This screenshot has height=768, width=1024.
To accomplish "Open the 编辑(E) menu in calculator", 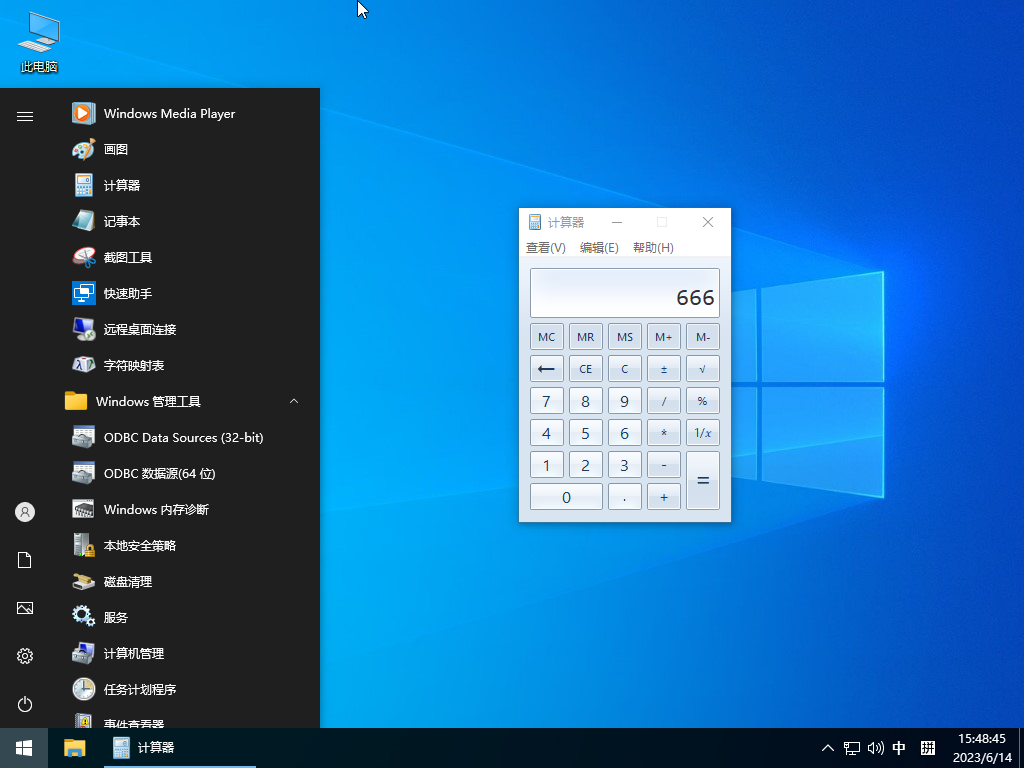I will click(599, 248).
